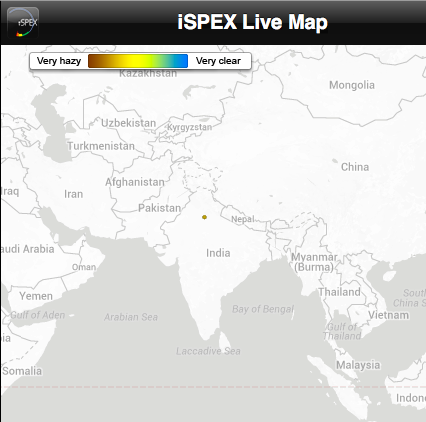Click the Vietnam map label
The width and height of the screenshot is (426, 422).
coord(388,315)
